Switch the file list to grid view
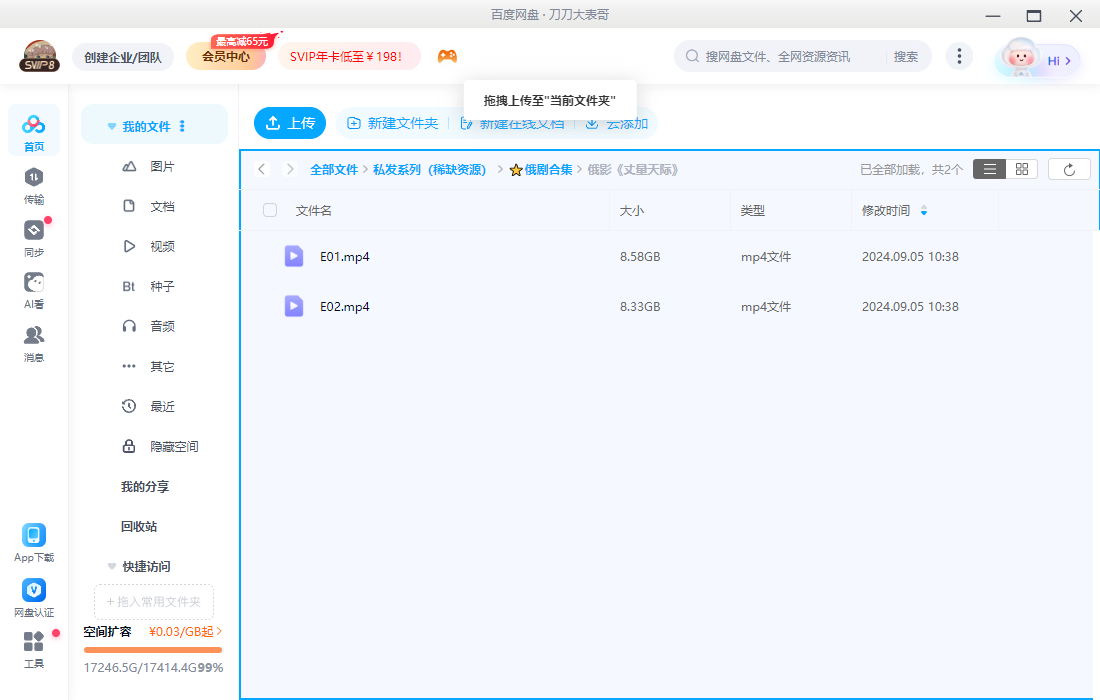 pos(1021,169)
